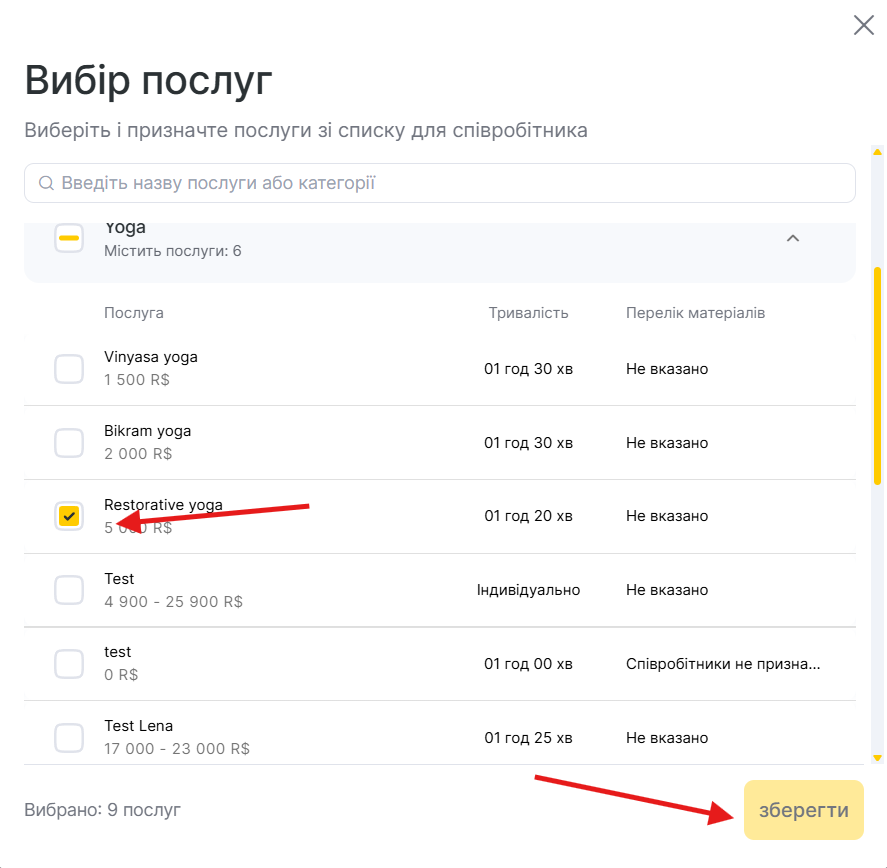Enable the 0 R$ test service checkbox
887x868 pixels.
pos(69,664)
